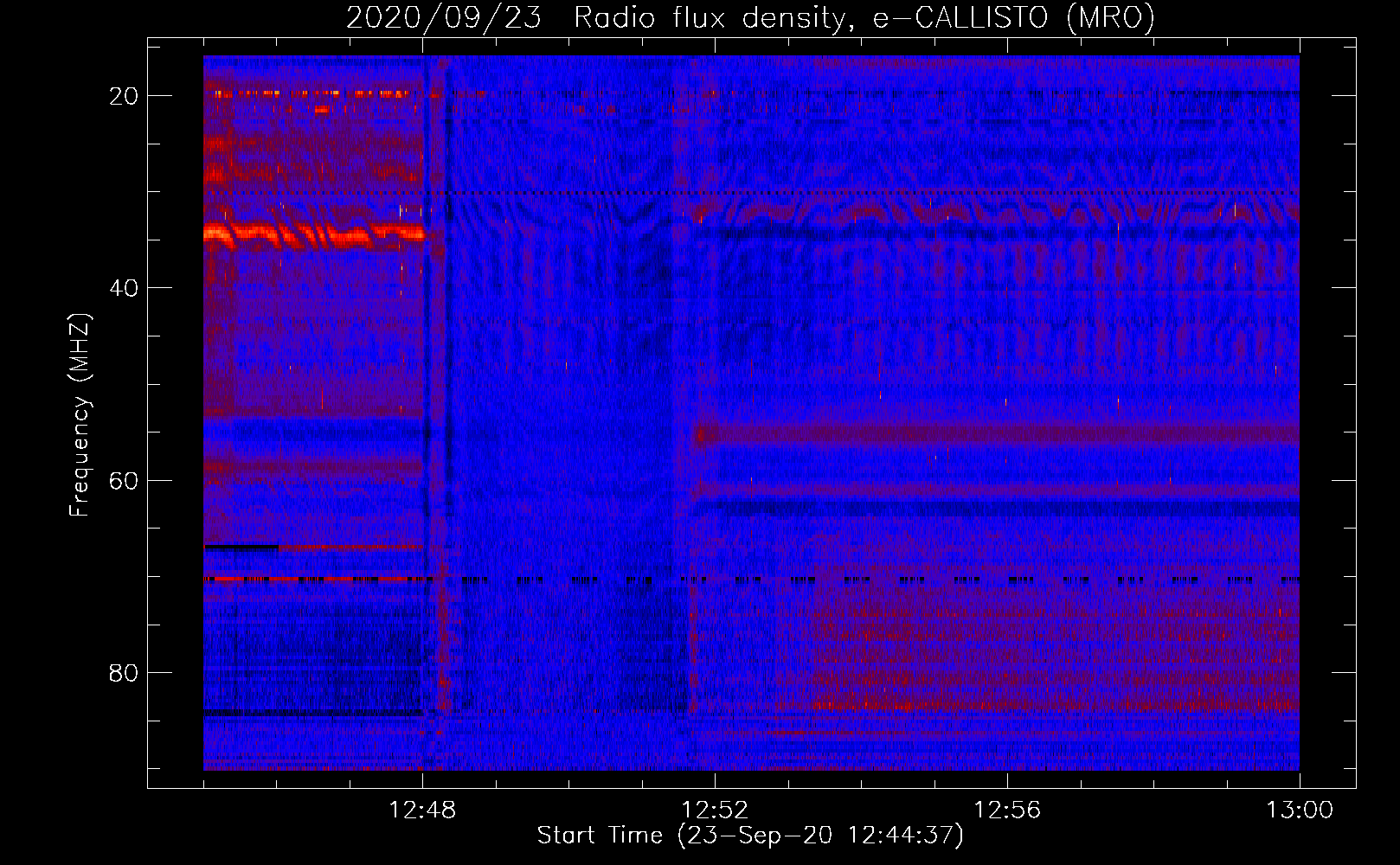This screenshot has width=1400, height=865.
Task: Select the 'Frequency (MHZ)' y-axis label
Action: click(80, 415)
